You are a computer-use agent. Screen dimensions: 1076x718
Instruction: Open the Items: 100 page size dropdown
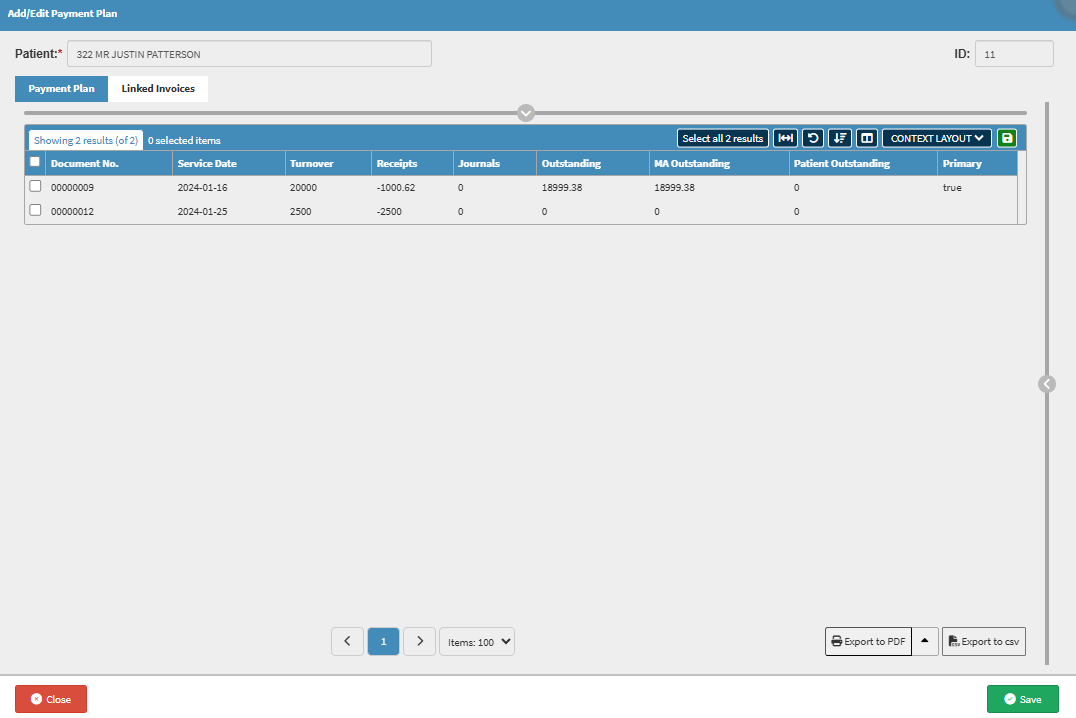click(x=477, y=642)
